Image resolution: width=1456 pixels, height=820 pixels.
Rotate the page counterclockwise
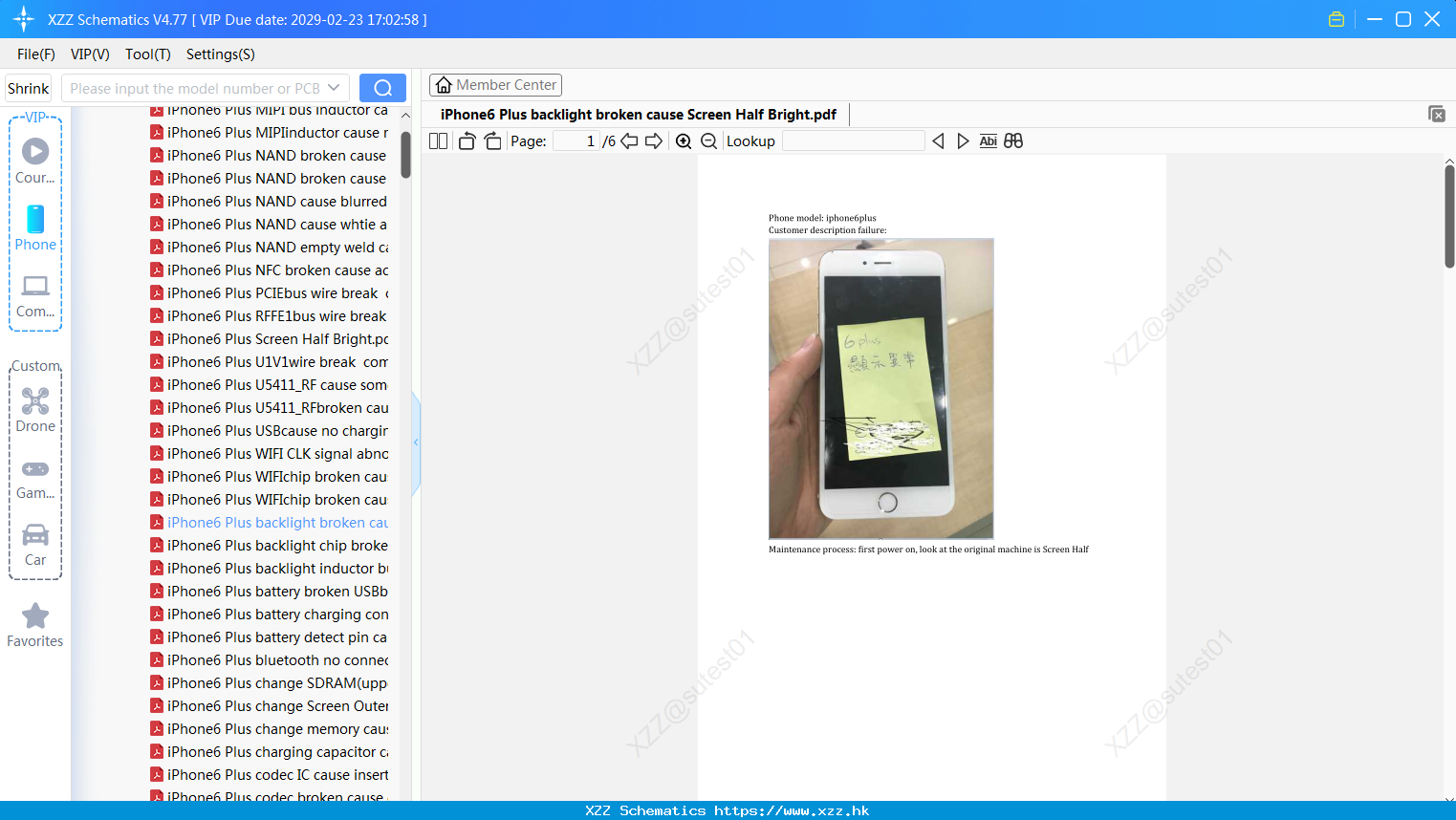pyautogui.click(x=467, y=140)
